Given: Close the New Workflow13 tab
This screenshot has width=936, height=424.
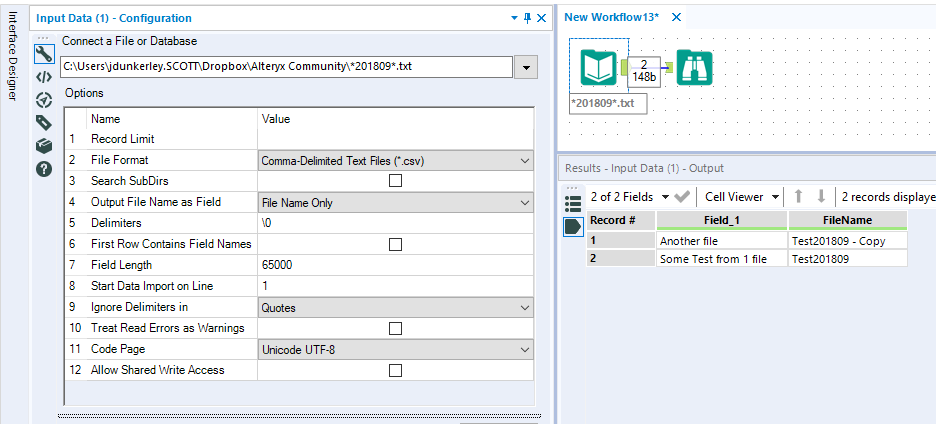Looking at the screenshot, I should point(676,17).
